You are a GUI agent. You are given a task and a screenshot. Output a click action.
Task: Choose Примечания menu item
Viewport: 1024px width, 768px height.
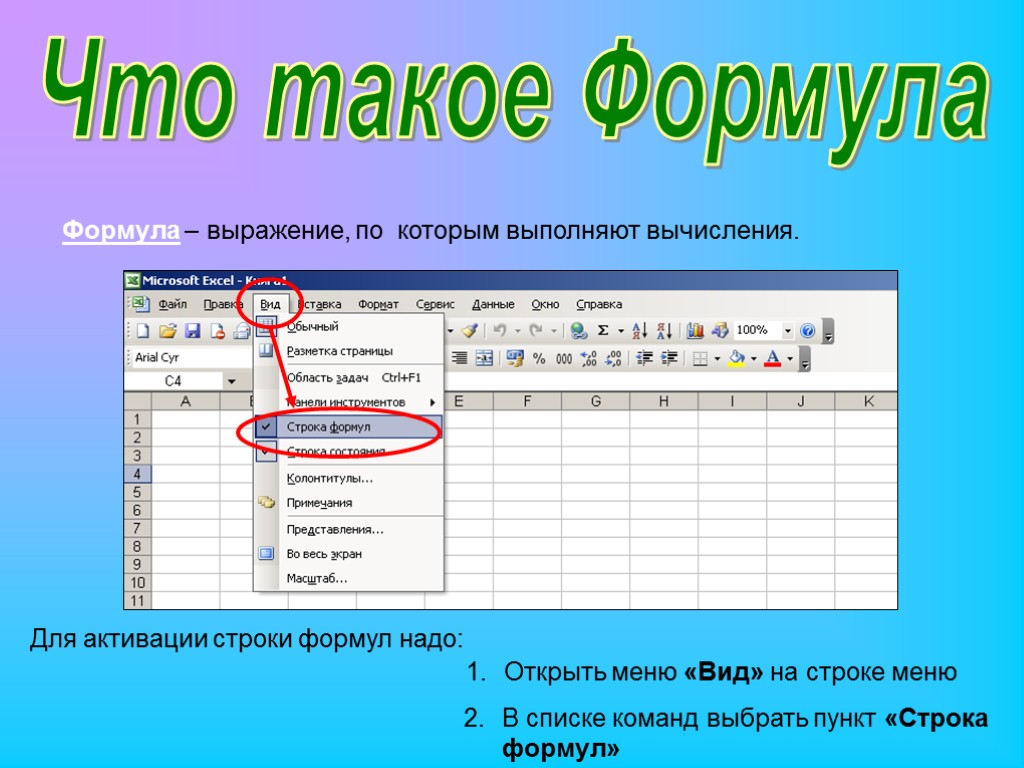(347, 503)
